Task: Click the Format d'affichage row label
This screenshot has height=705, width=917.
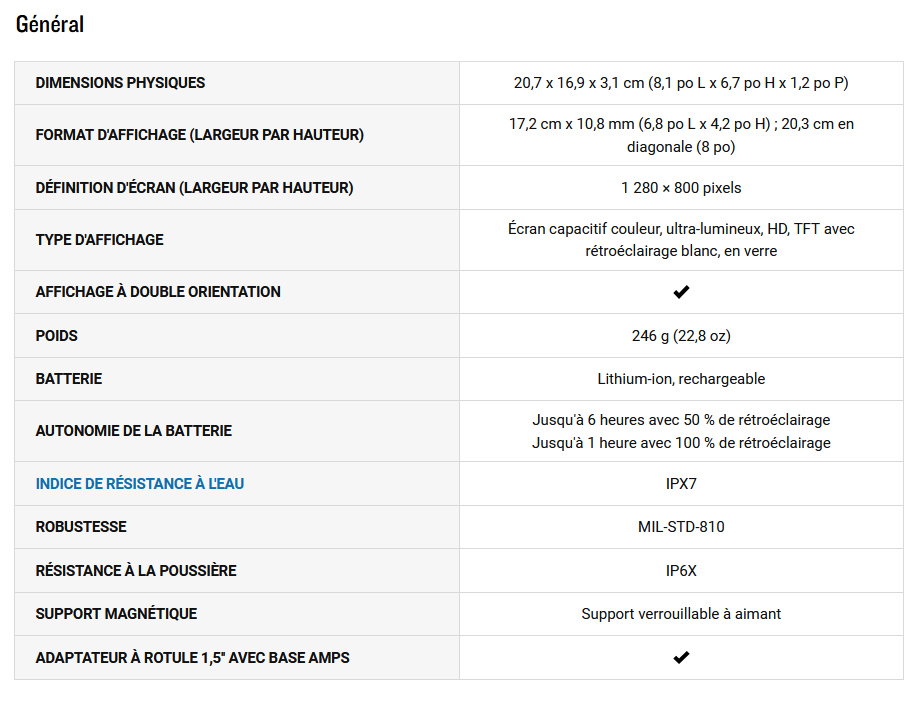Action: [199, 135]
